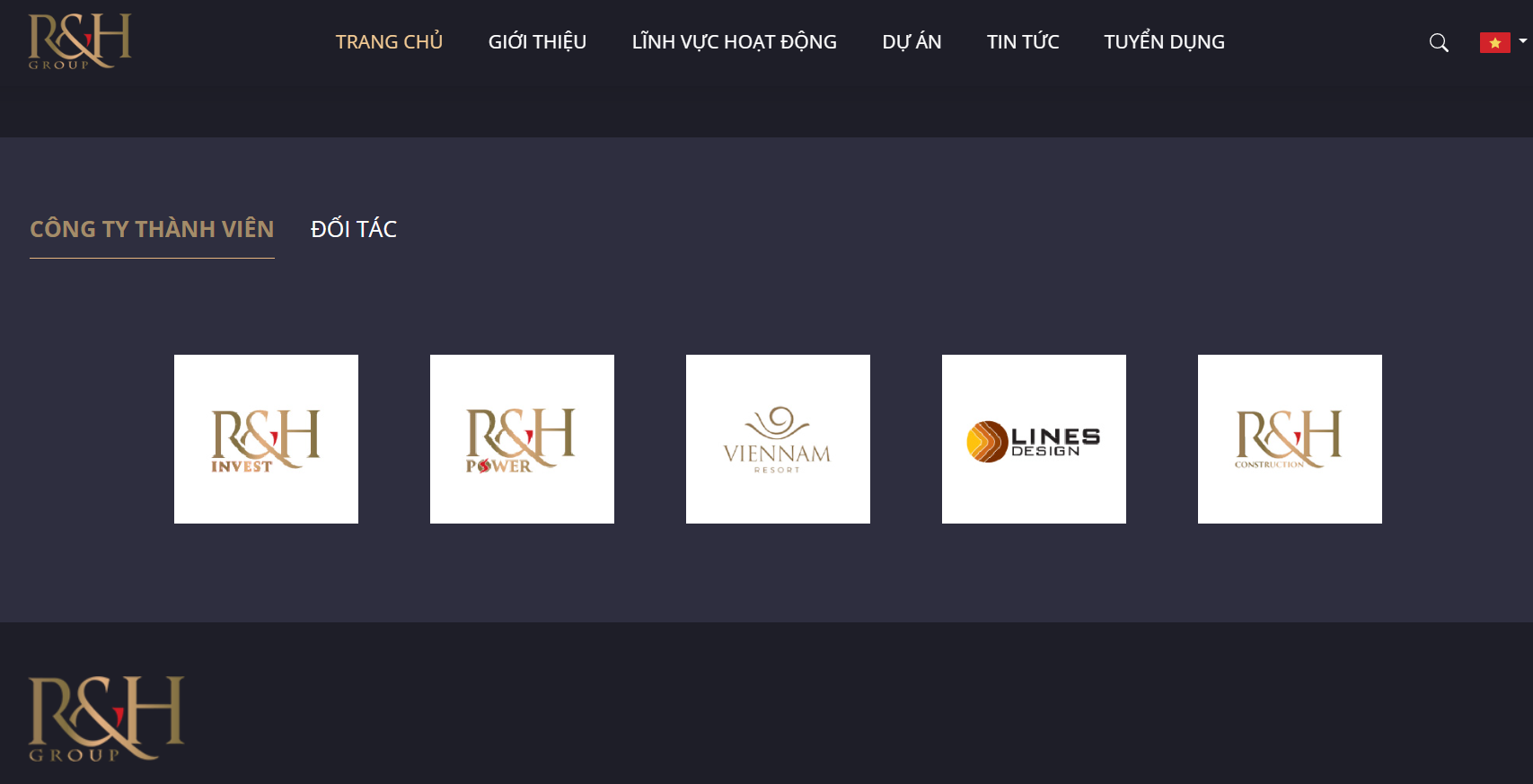Viewport: 1533px width, 784px height.
Task: Click the Viennam Resort swirl emblem
Action: click(778, 421)
